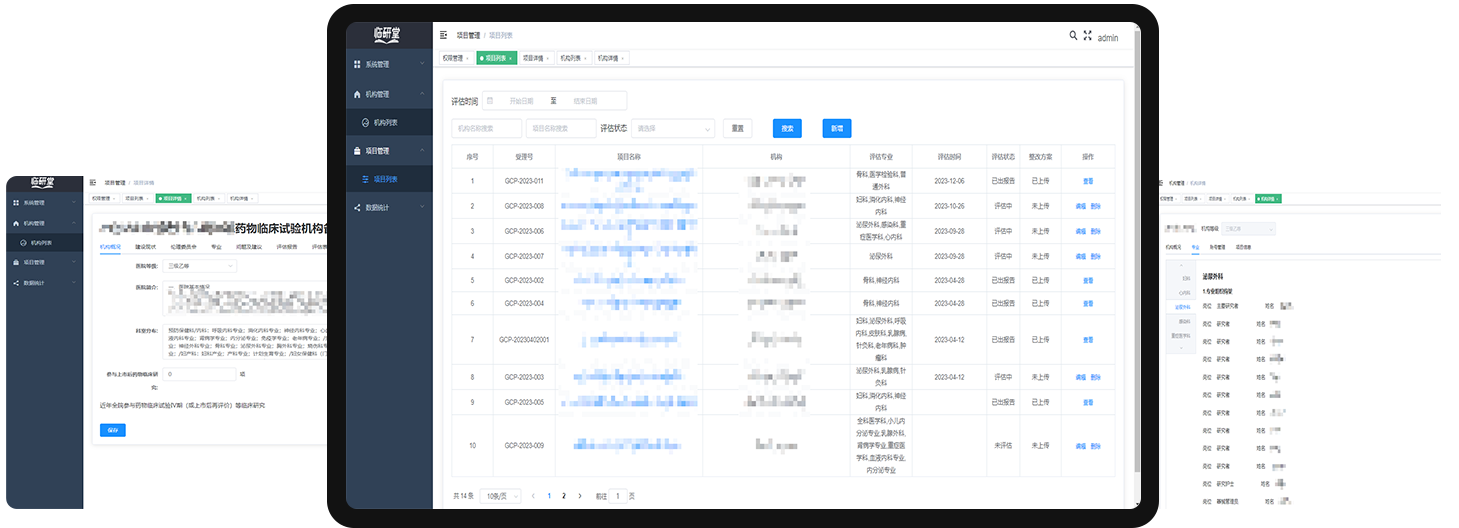Image resolution: width=1459 pixels, height=528 pixels.
Task: Open the calendar icon in 评估时间 field
Action: tap(490, 100)
